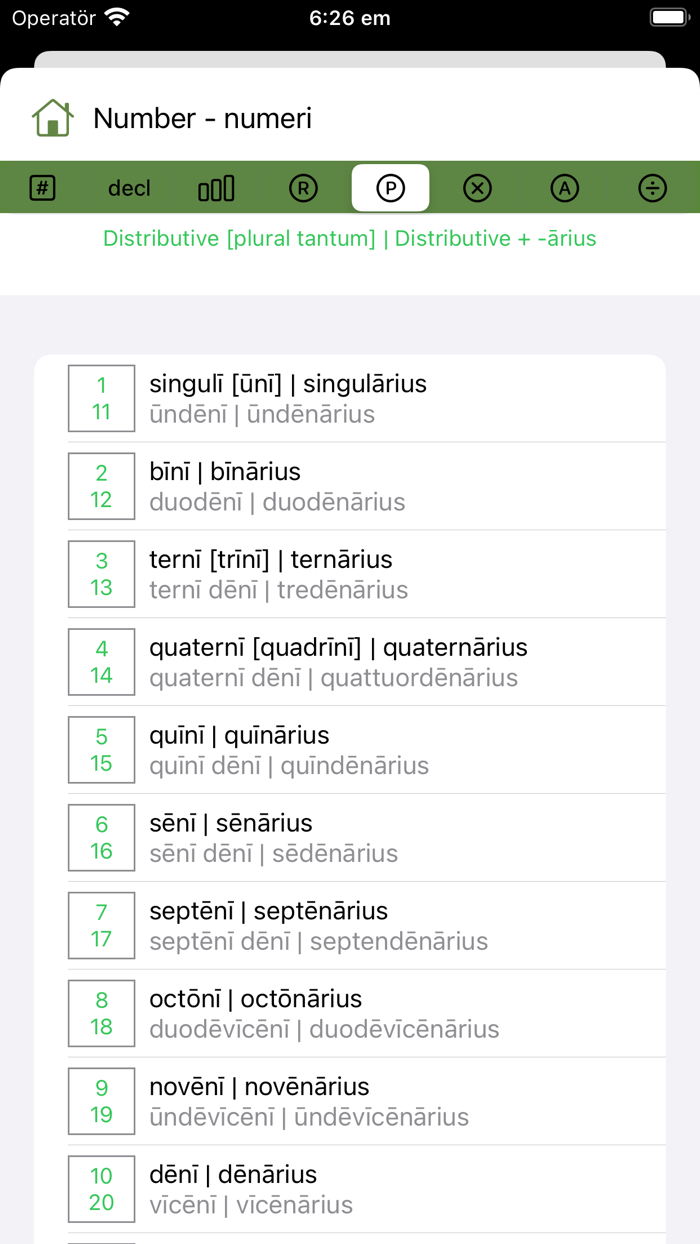This screenshot has width=700, height=1244.
Task: Open the division sign fractions icon
Action: pyautogui.click(x=652, y=188)
